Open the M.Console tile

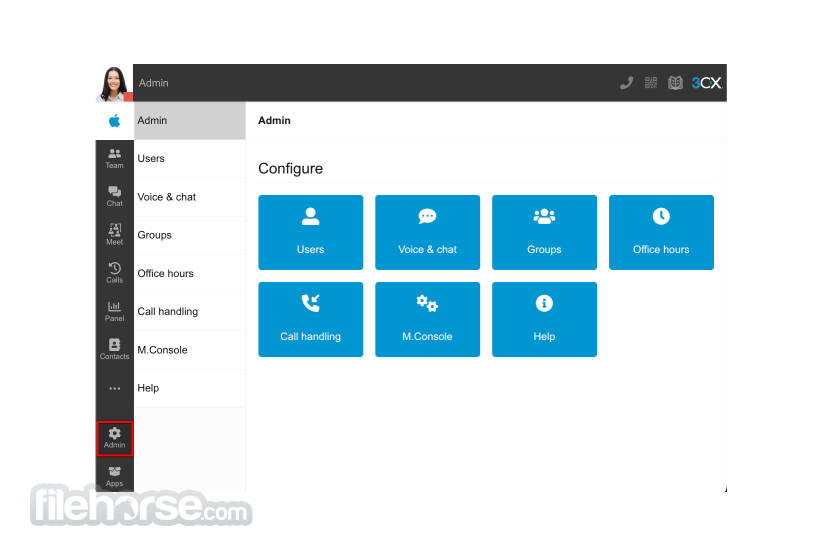[x=427, y=319]
